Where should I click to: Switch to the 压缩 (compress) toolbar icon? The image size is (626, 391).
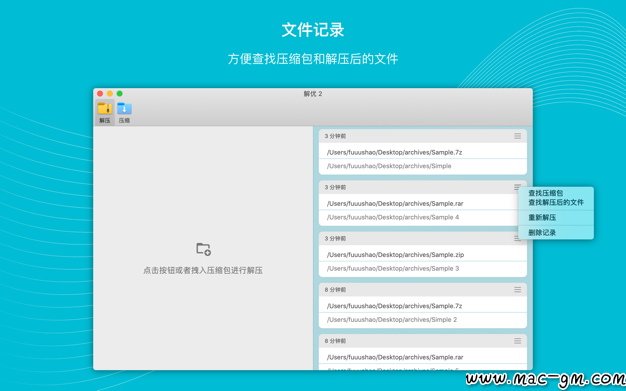pos(124,113)
